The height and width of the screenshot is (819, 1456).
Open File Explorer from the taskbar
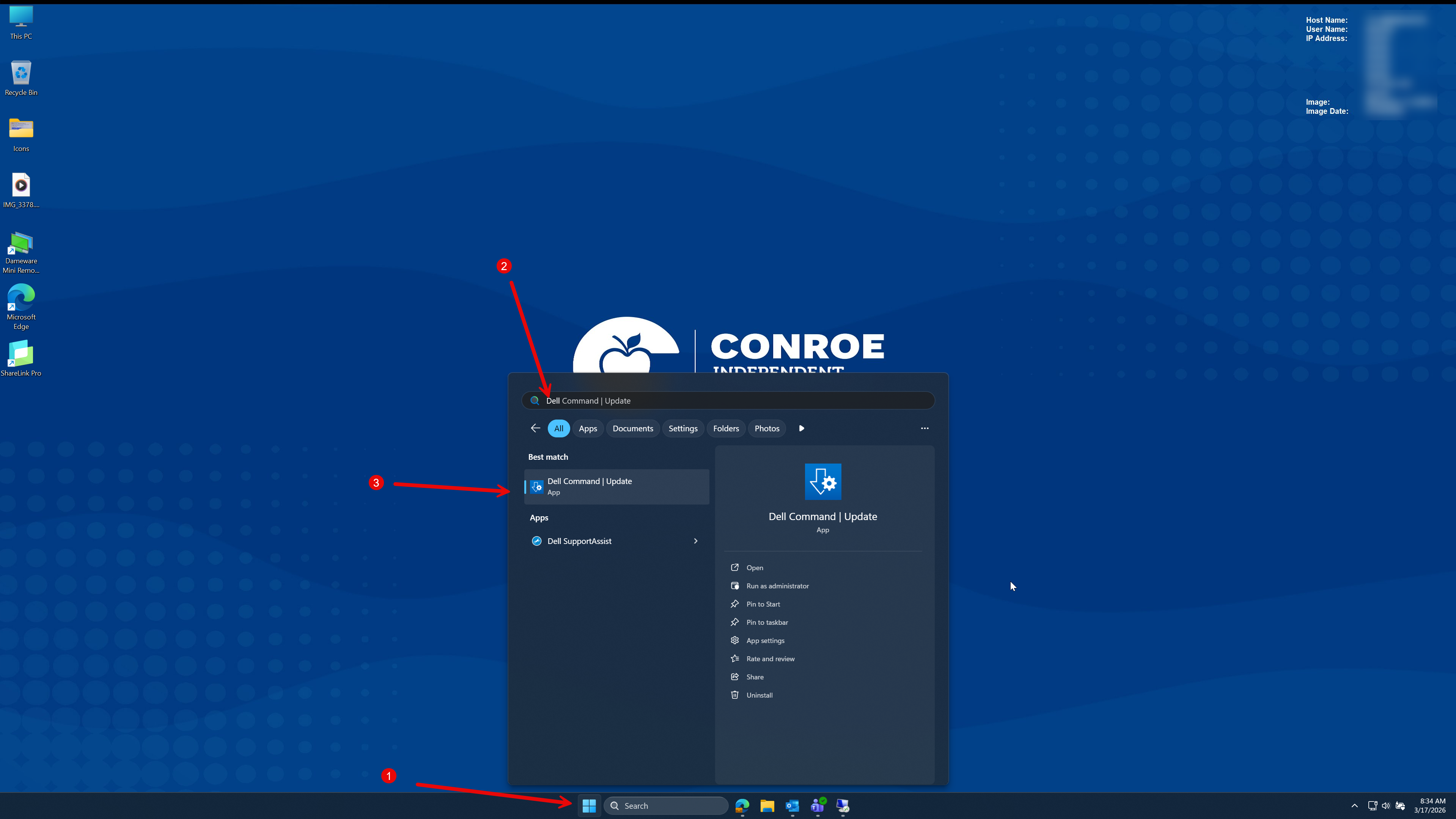tap(767, 805)
